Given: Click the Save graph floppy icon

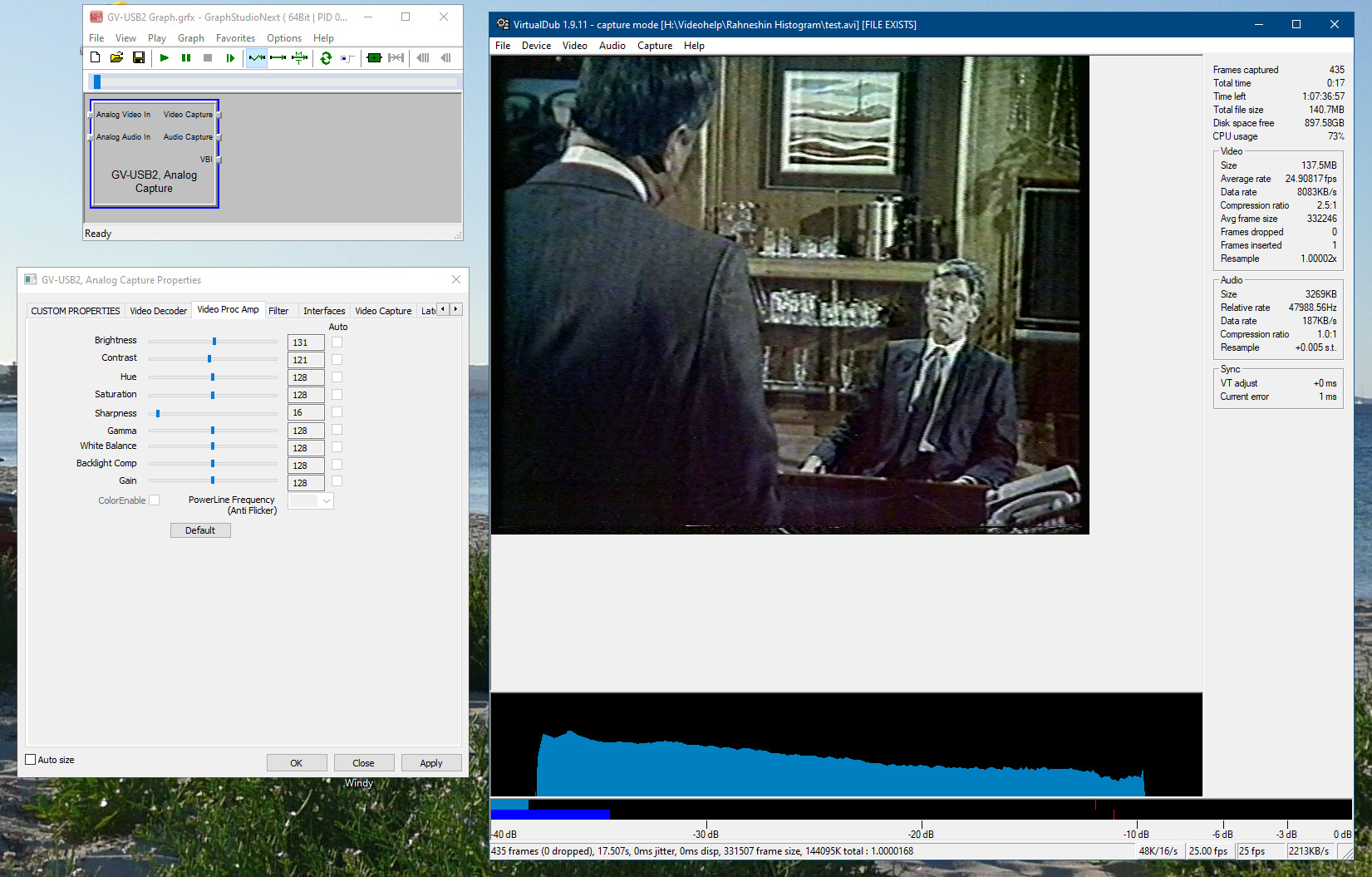Looking at the screenshot, I should click(x=139, y=57).
